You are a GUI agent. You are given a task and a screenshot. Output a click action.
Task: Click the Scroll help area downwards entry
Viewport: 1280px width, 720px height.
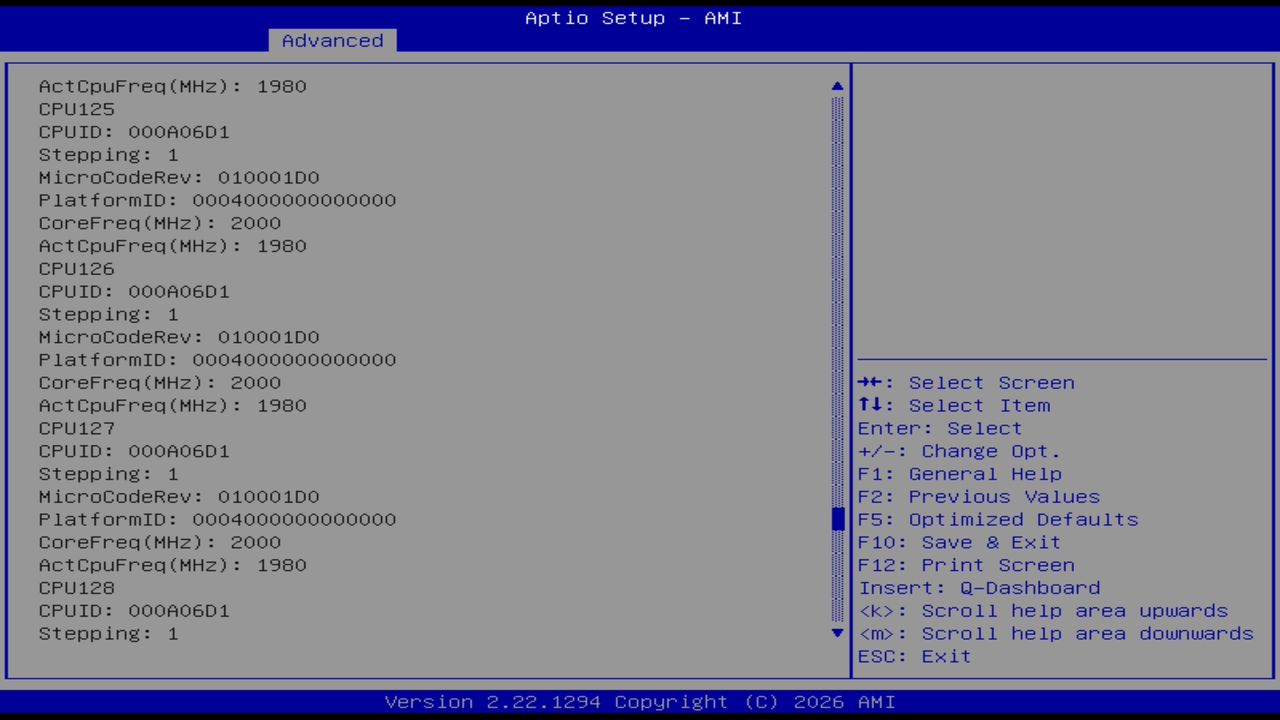tap(1055, 633)
